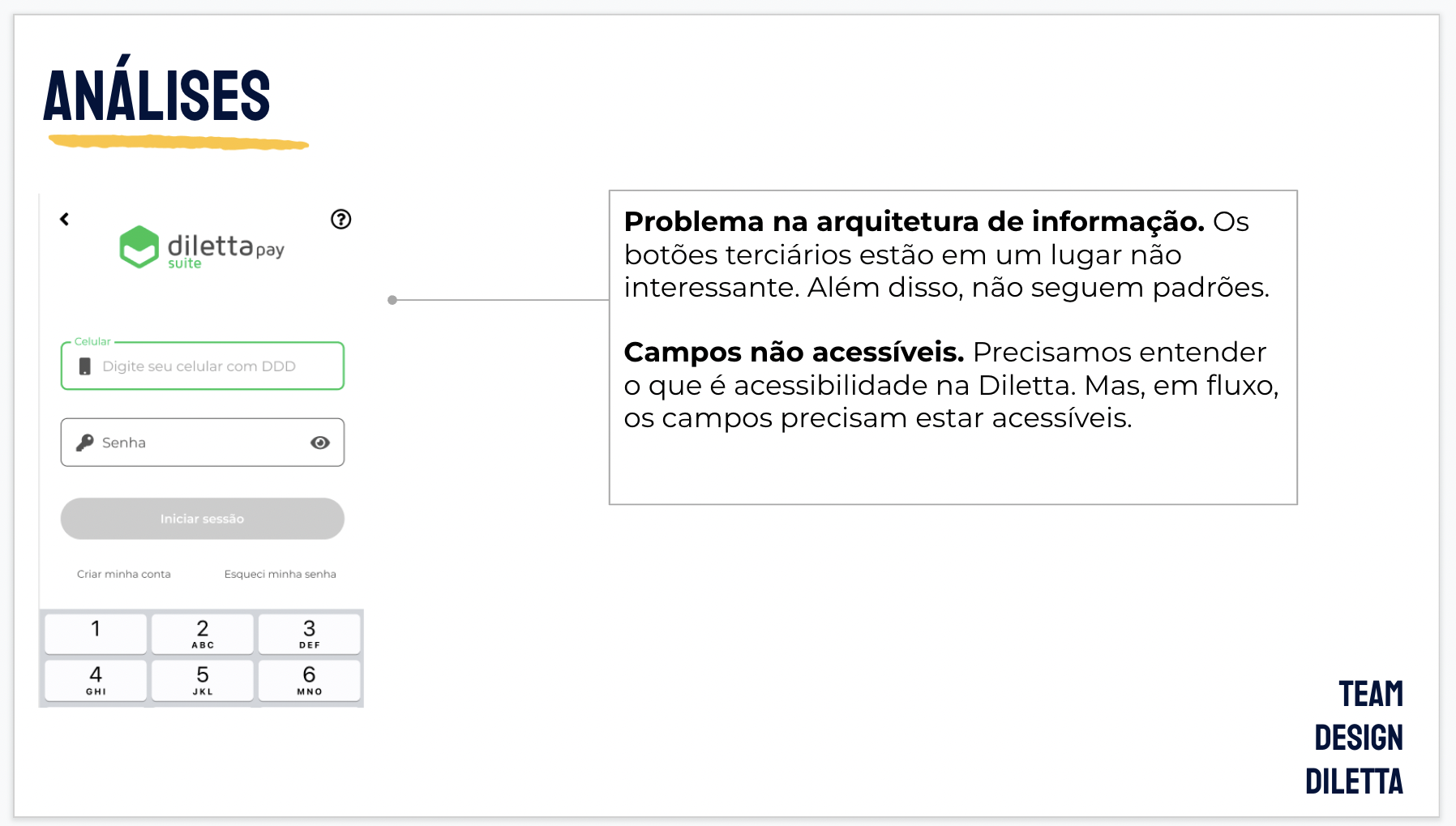Click the key icon in Senha field
The height and width of the screenshot is (826, 1456).
(84, 443)
